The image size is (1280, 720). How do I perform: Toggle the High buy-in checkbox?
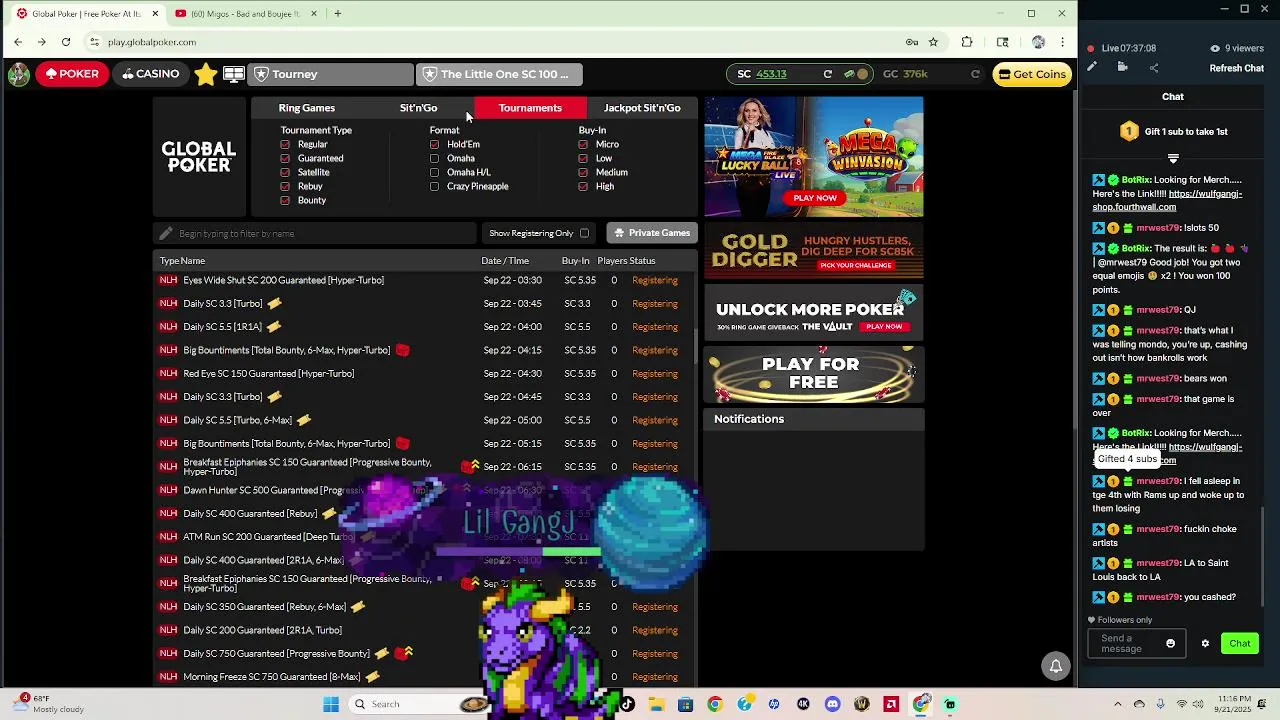(583, 186)
